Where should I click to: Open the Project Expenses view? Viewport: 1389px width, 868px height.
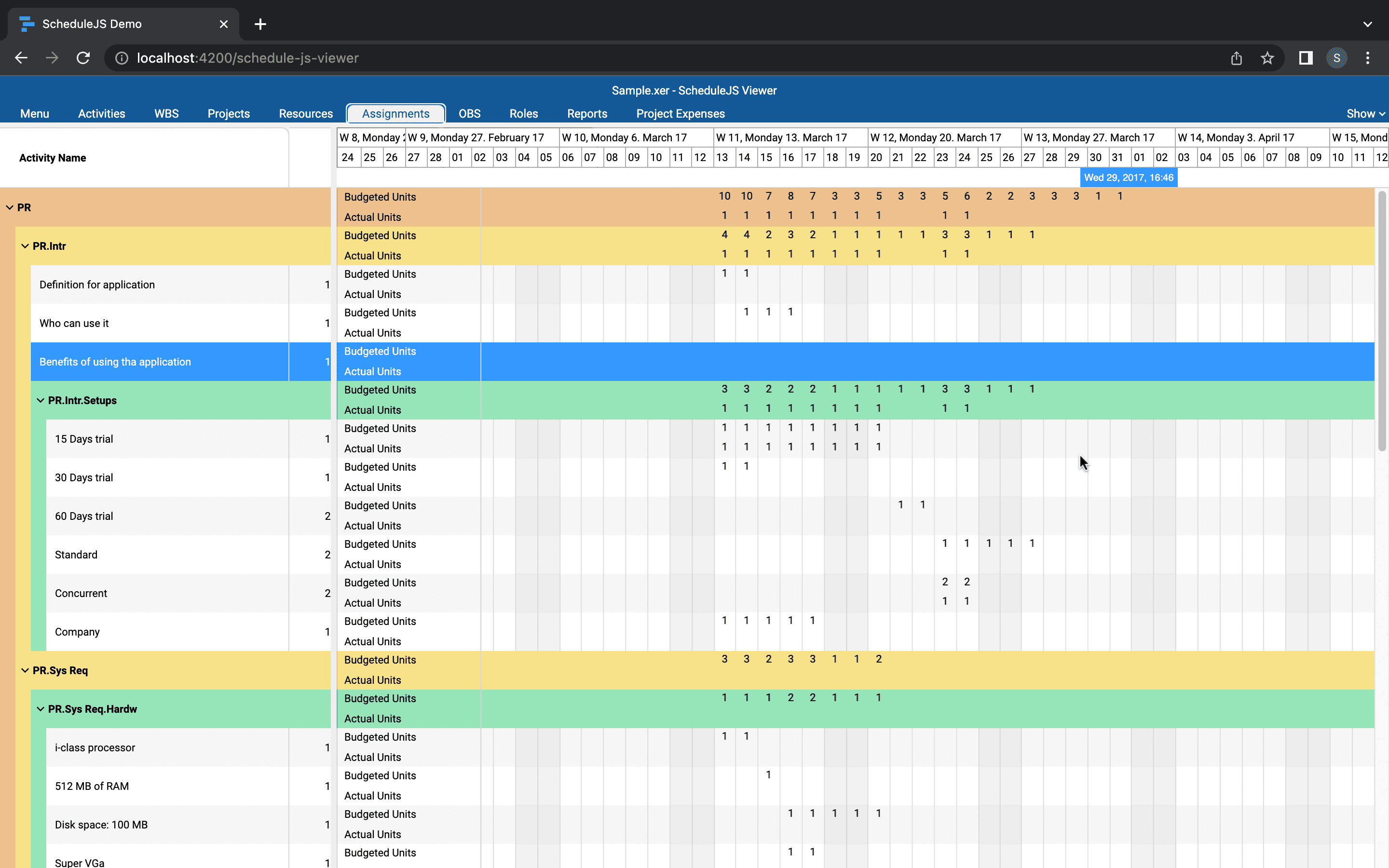pyautogui.click(x=680, y=113)
